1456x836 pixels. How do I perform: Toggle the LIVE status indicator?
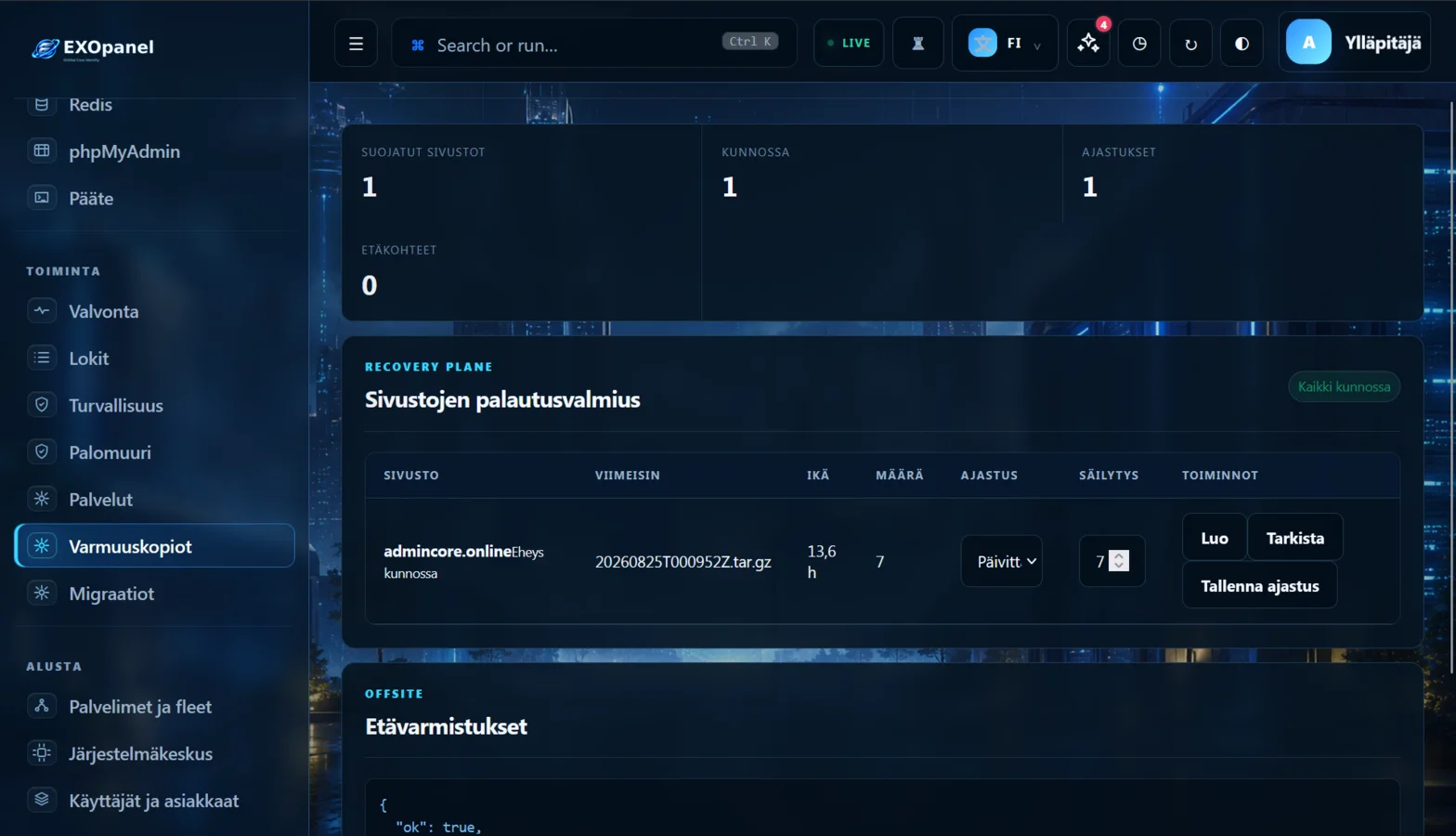point(849,44)
